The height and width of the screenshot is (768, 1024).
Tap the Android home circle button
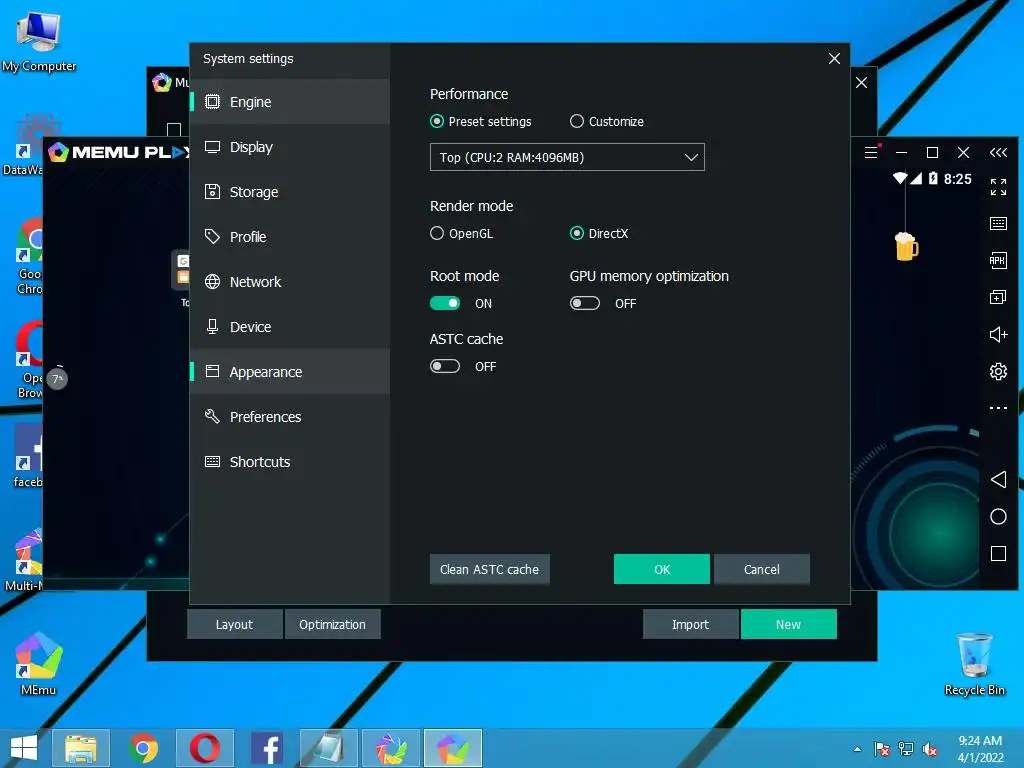pos(998,517)
